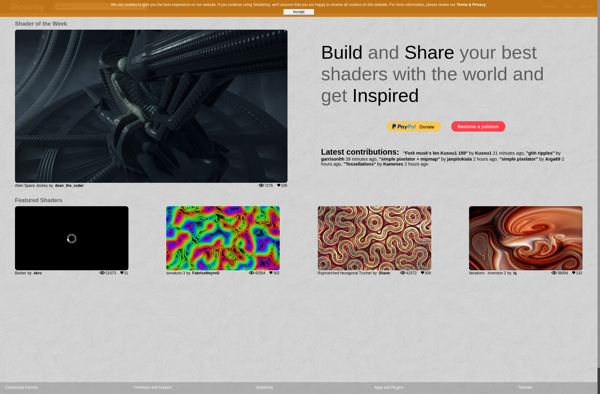Click the search field in the header
This screenshot has width=600, height=394.
point(100,7)
